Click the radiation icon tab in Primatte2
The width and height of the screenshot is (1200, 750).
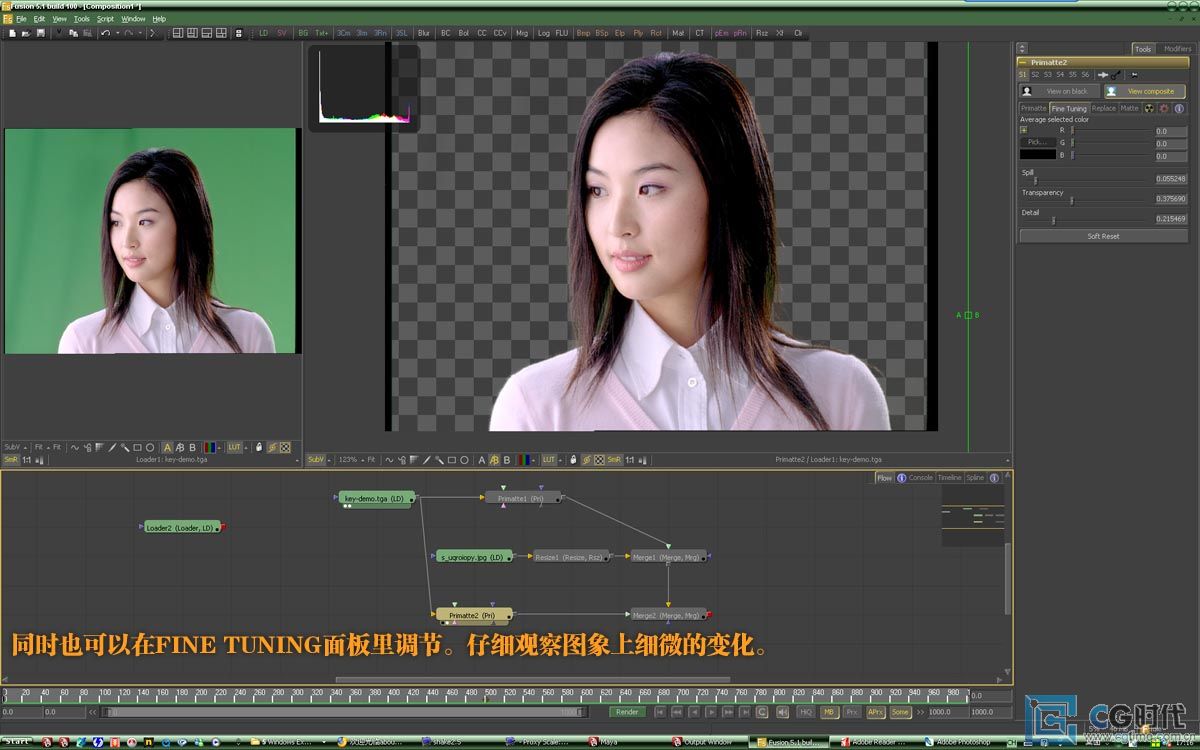[1149, 108]
